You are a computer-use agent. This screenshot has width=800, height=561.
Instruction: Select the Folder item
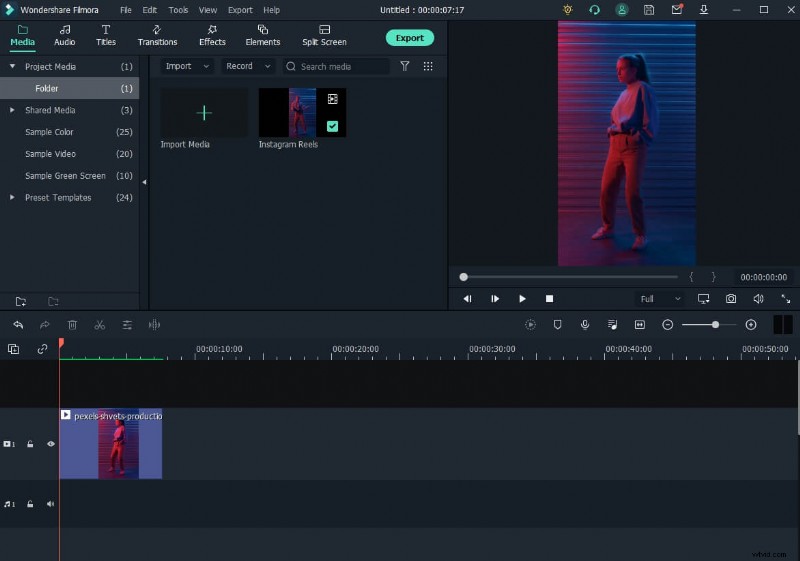tap(69, 88)
